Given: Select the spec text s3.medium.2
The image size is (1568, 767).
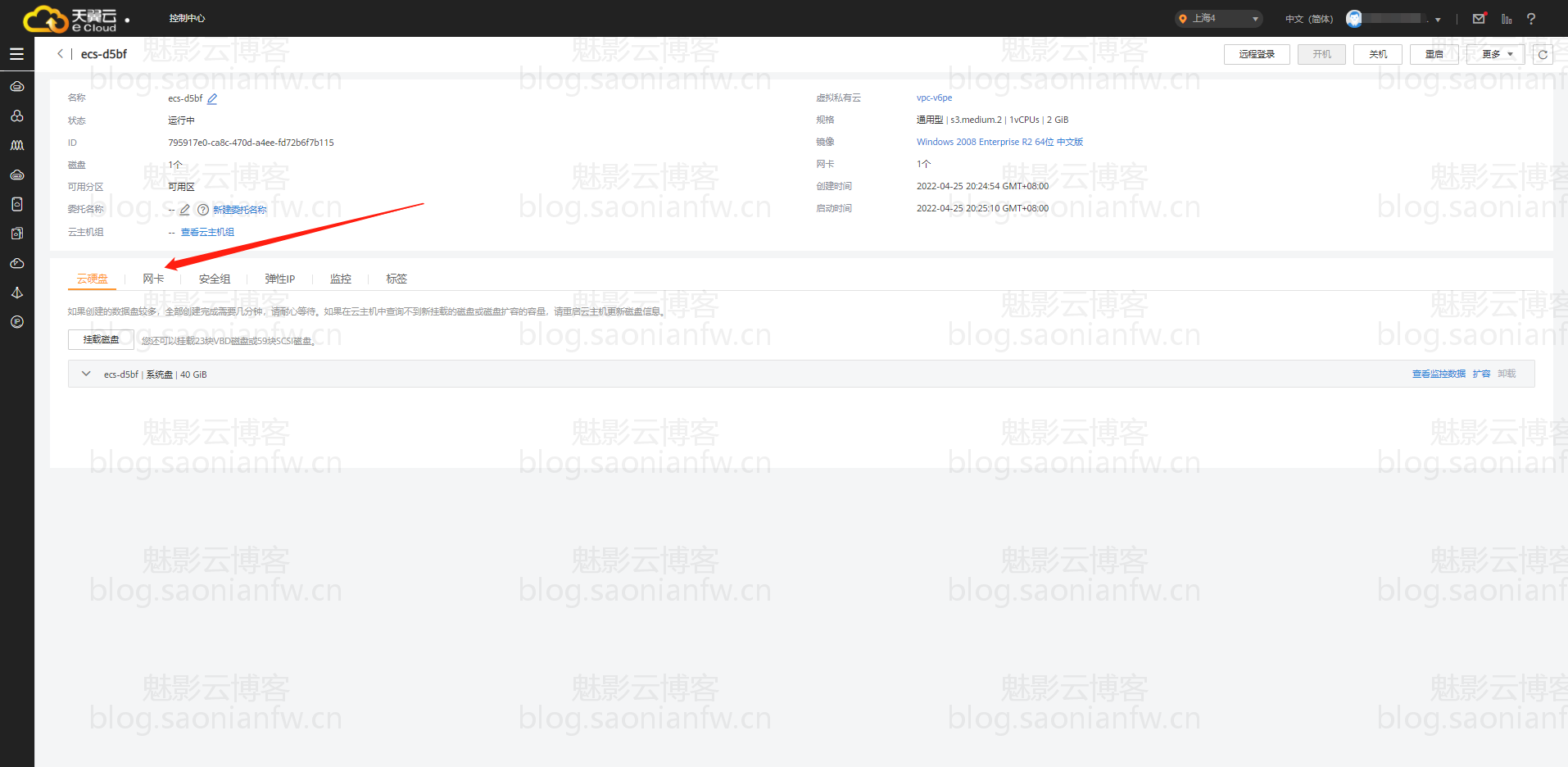Looking at the screenshot, I should pos(976,120).
